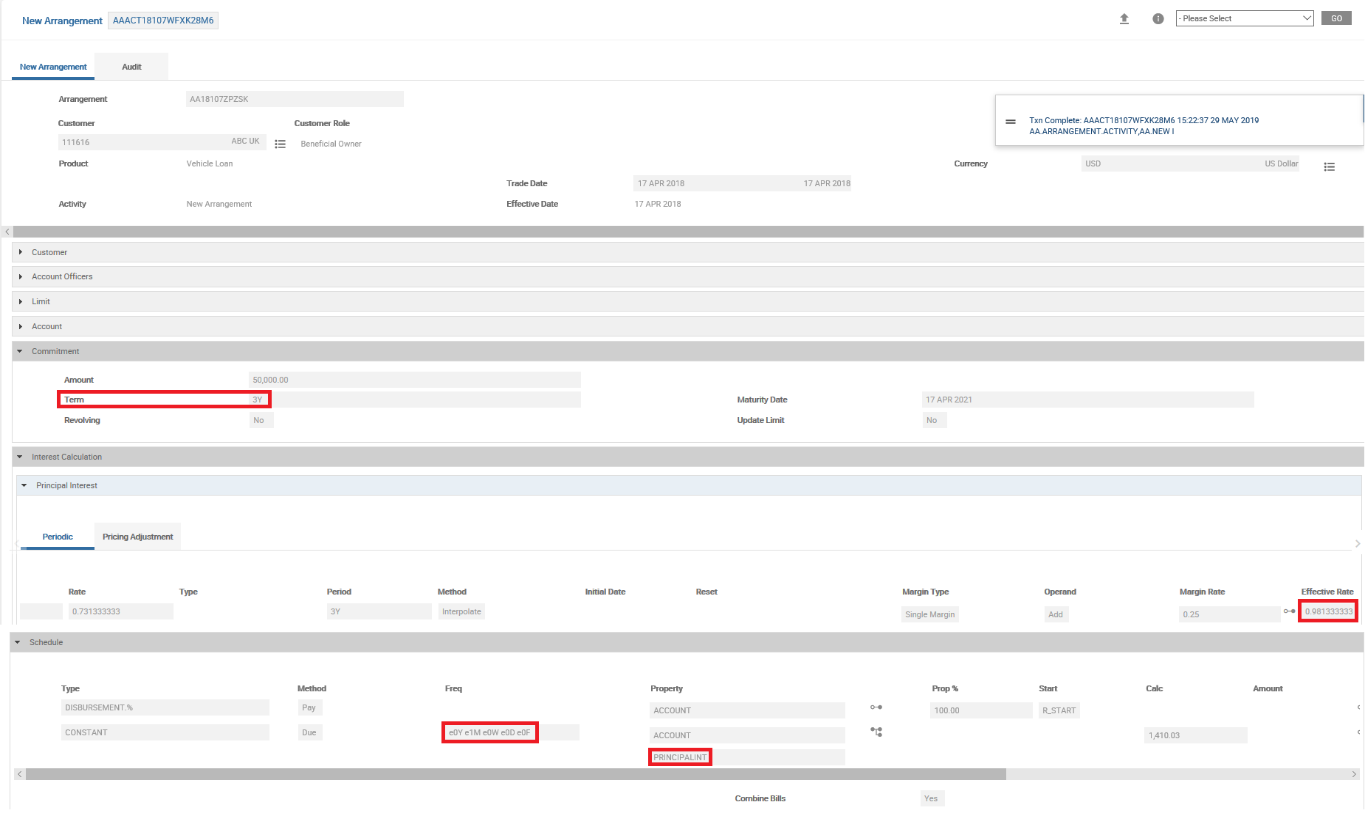The width and height of the screenshot is (1365, 813).
Task: Click the branch icon in CONSTANT row
Action: tap(876, 732)
